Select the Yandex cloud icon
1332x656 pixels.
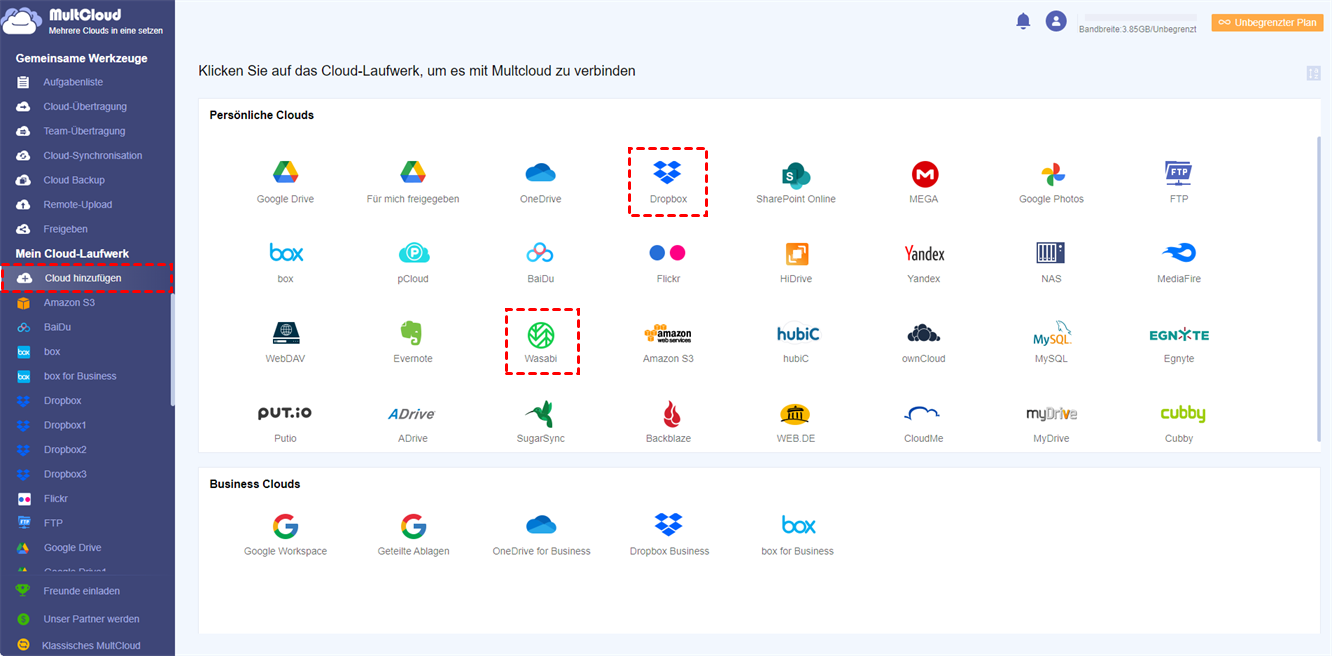pos(924,253)
